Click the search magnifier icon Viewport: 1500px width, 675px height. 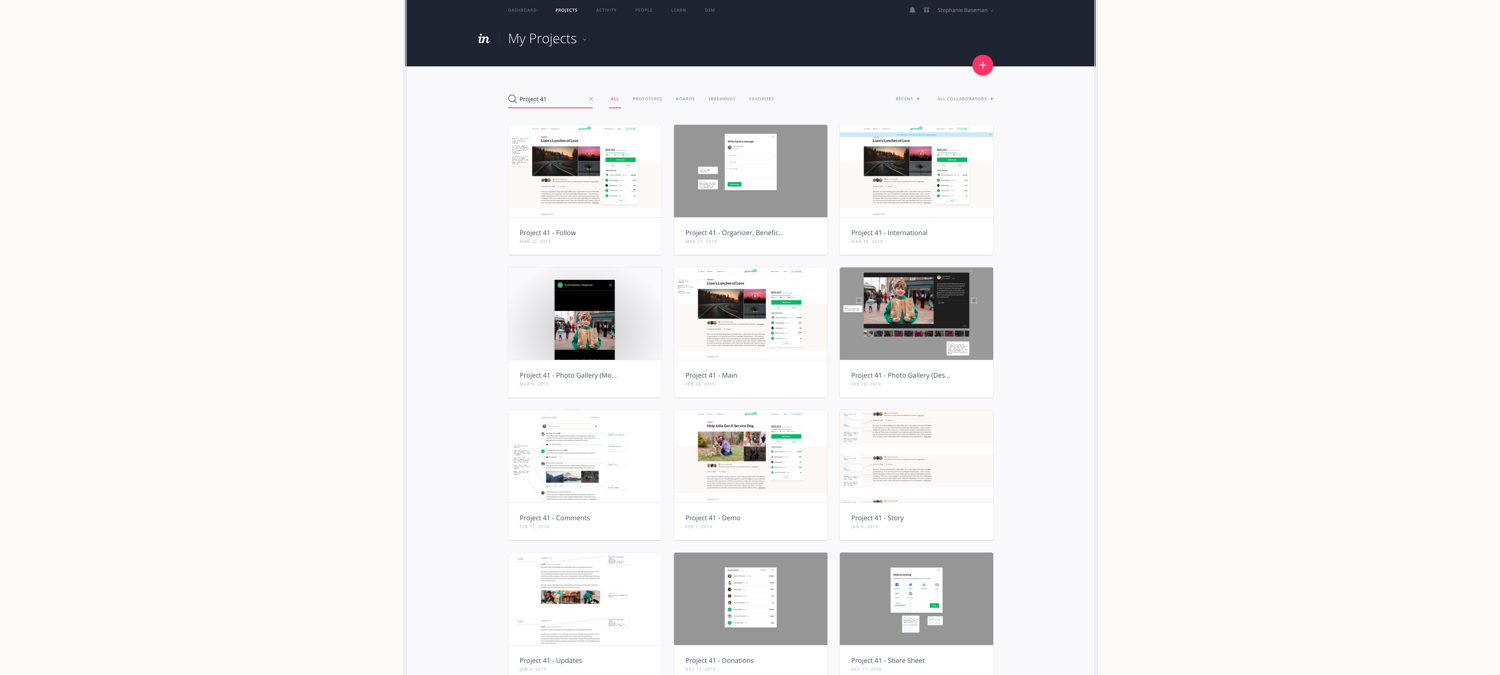[x=513, y=99]
